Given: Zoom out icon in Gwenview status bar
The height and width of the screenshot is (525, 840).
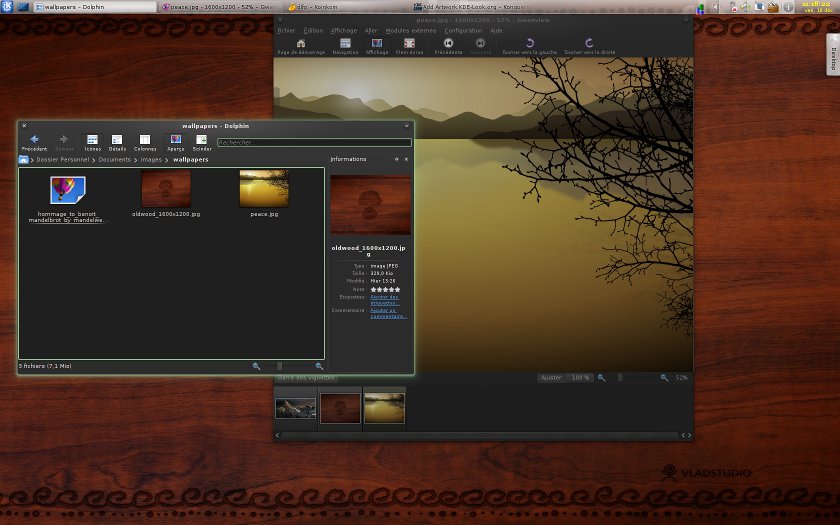Looking at the screenshot, I should (602, 378).
